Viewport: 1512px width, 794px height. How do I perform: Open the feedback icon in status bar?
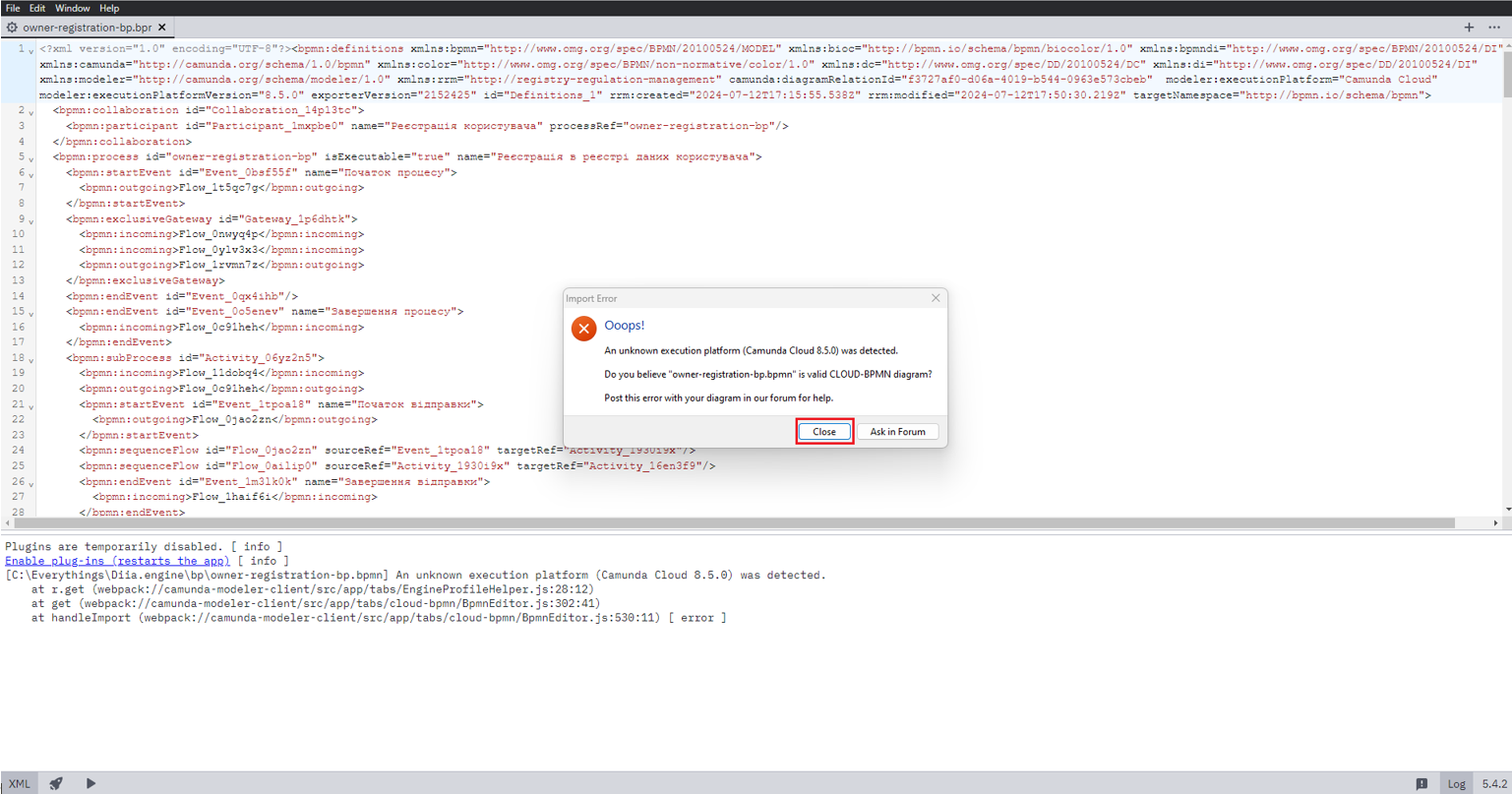pyautogui.click(x=1421, y=784)
